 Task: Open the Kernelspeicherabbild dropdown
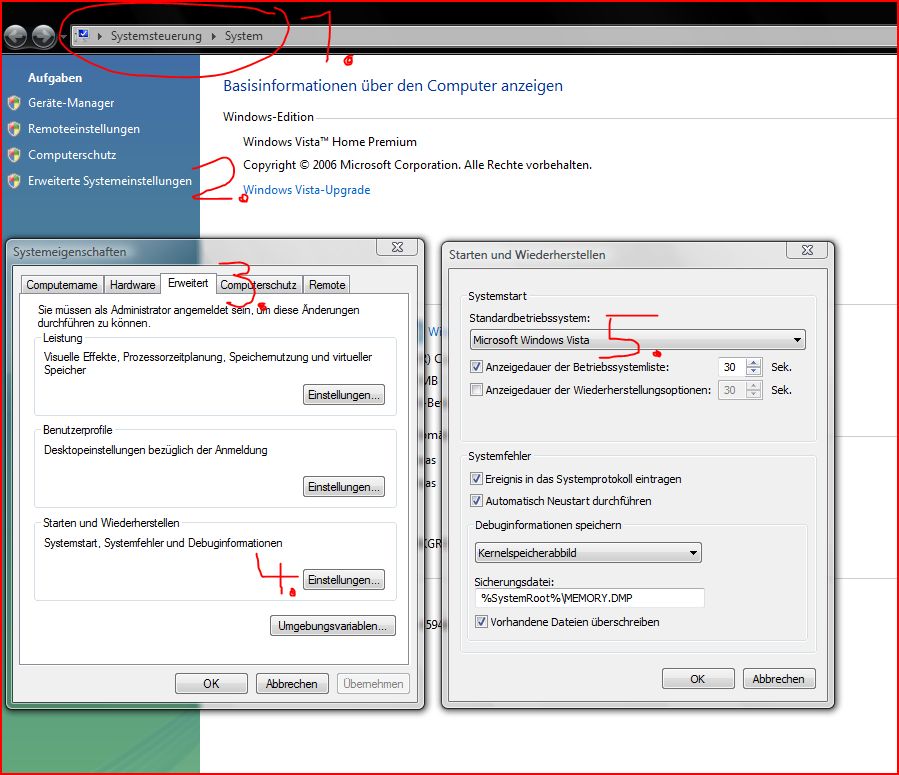point(588,553)
